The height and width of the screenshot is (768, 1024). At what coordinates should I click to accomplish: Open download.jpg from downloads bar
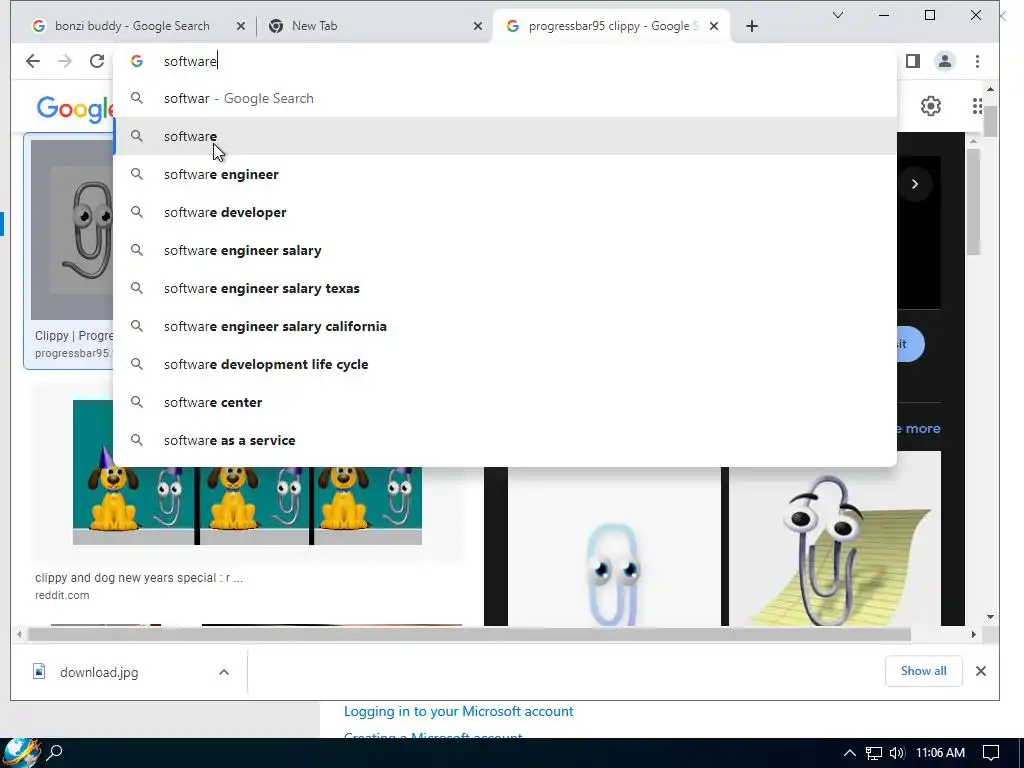point(99,672)
